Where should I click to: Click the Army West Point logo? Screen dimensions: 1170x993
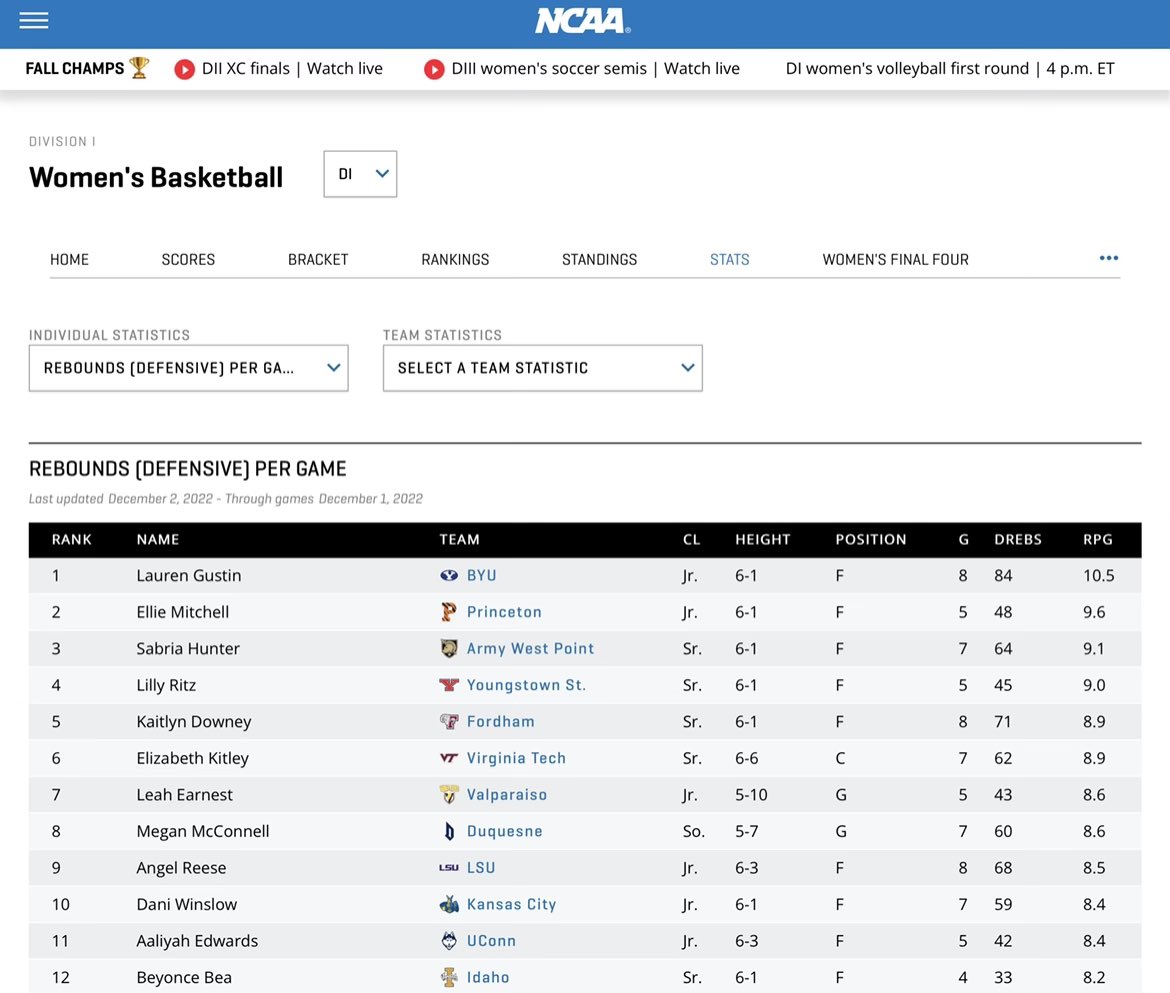pyautogui.click(x=448, y=648)
